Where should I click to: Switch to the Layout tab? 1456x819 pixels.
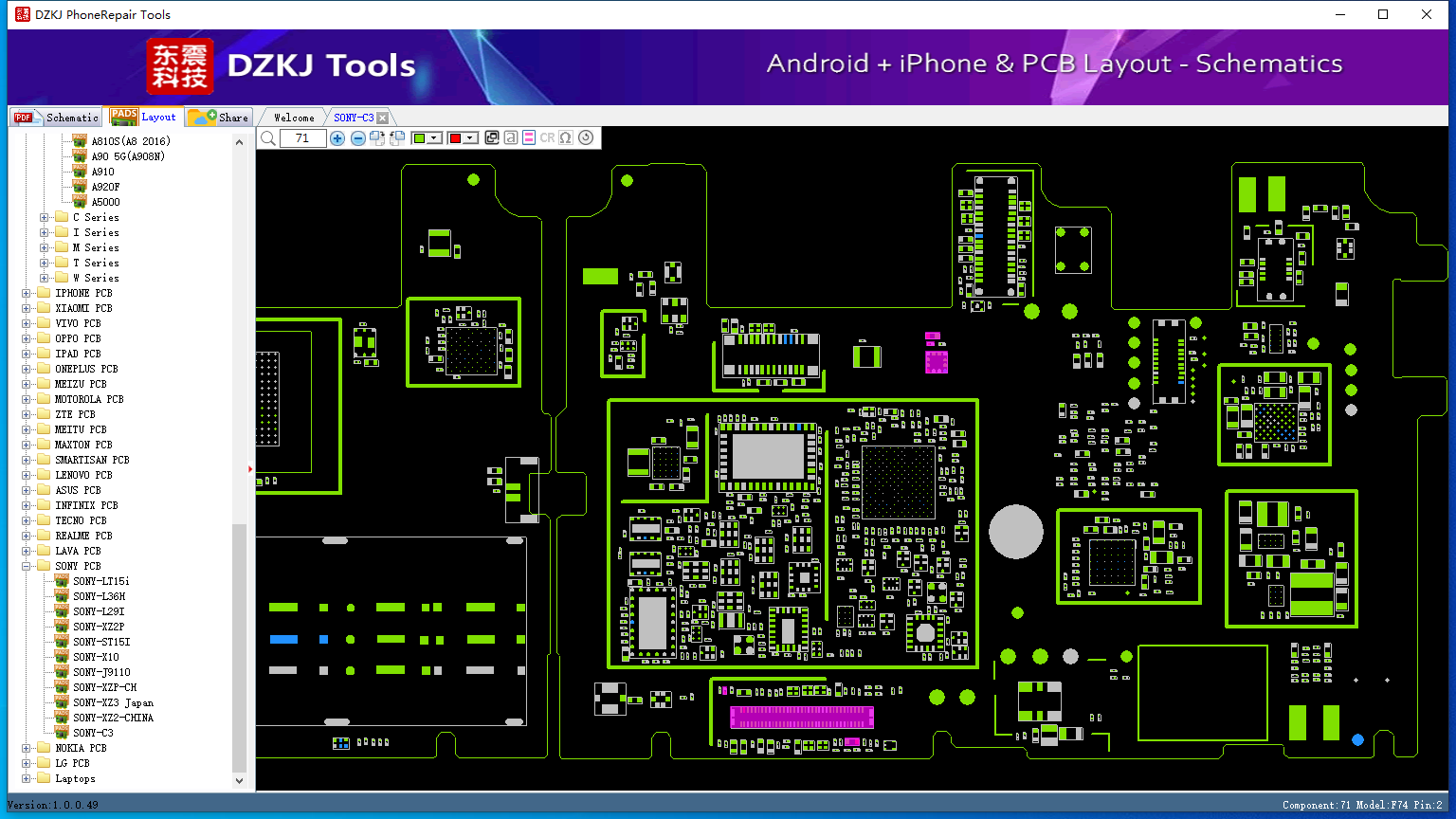tap(143, 117)
